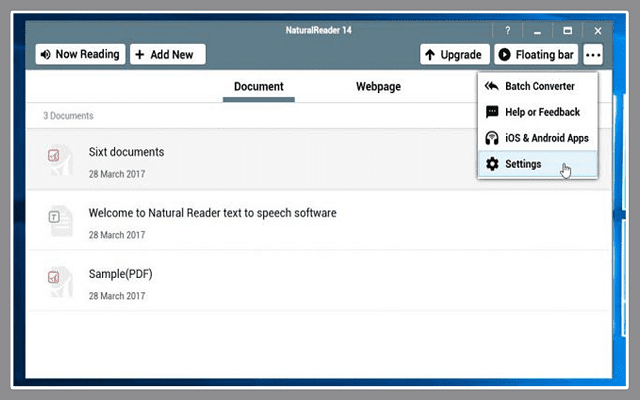Click the Sample(PDF) file icon
Screen dimensions: 640x400
coord(56,281)
